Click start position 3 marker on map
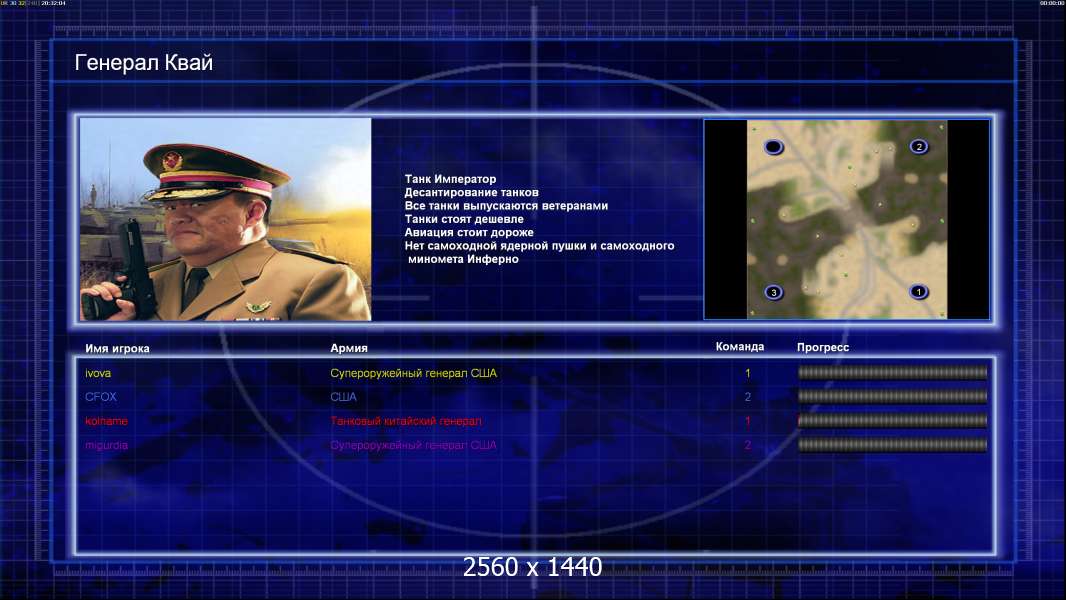 point(774,293)
